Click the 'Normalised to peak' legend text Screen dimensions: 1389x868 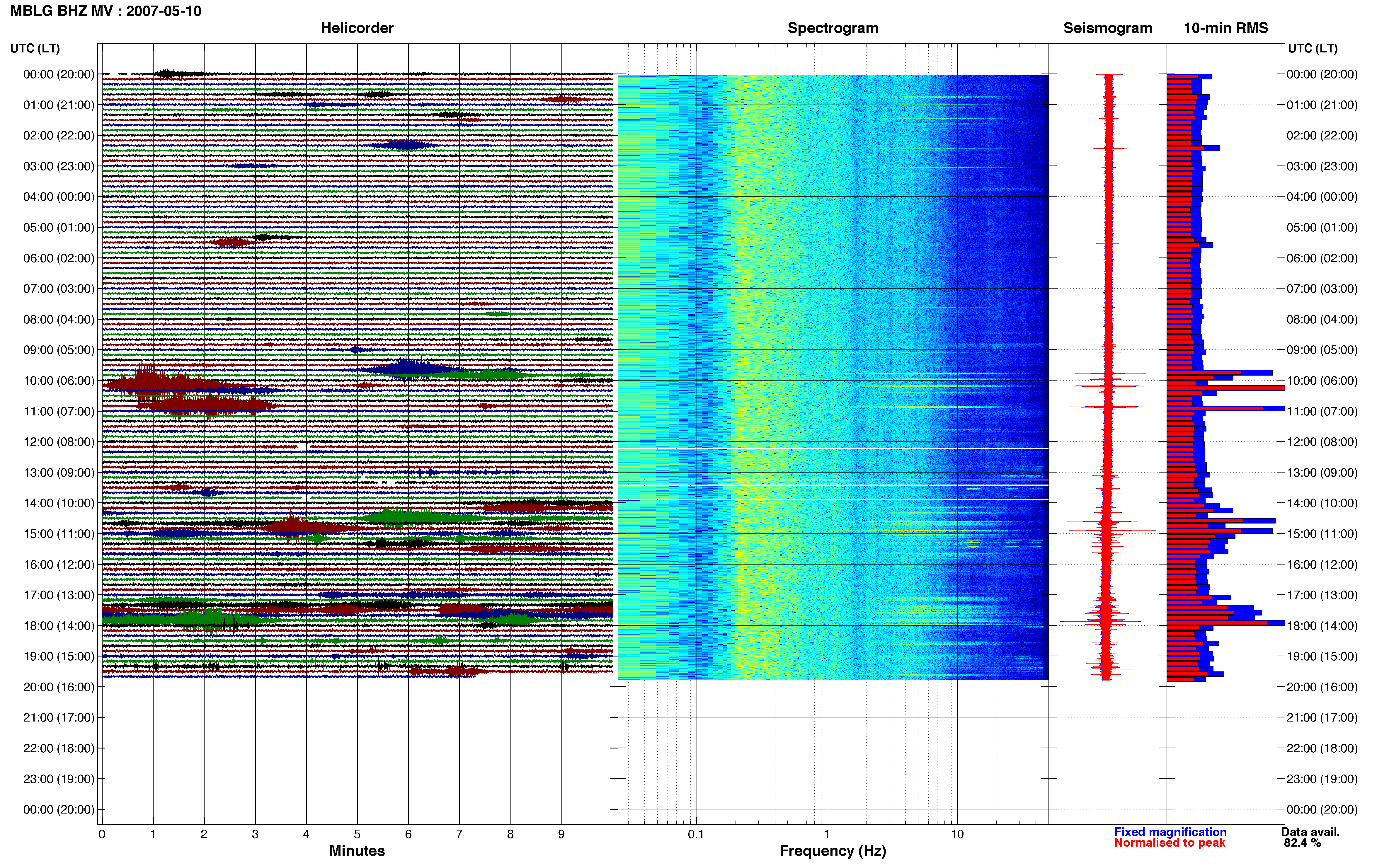[1169, 843]
